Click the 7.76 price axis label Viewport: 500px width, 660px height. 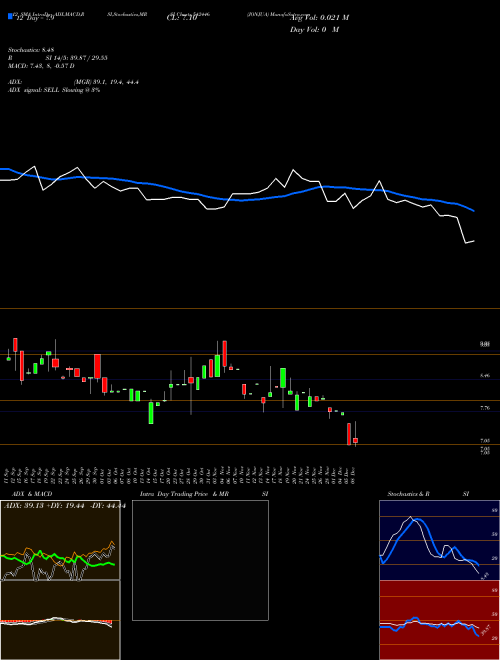tap(485, 408)
